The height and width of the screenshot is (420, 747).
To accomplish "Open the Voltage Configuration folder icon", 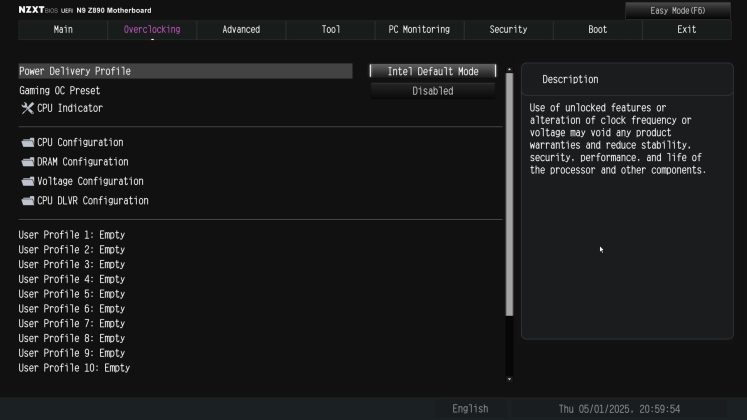I will coord(27,182).
